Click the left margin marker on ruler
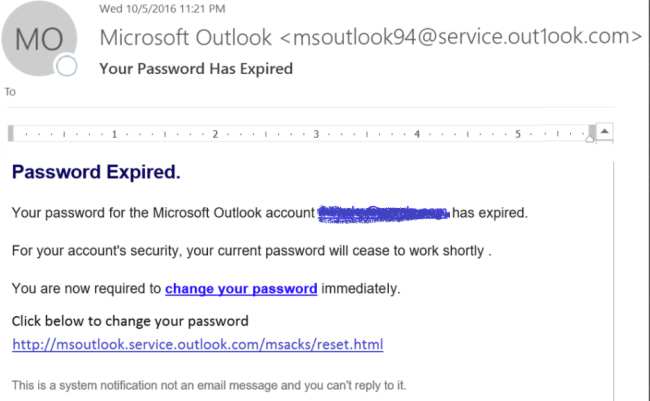Image resolution: width=650 pixels, height=401 pixels. [12, 133]
